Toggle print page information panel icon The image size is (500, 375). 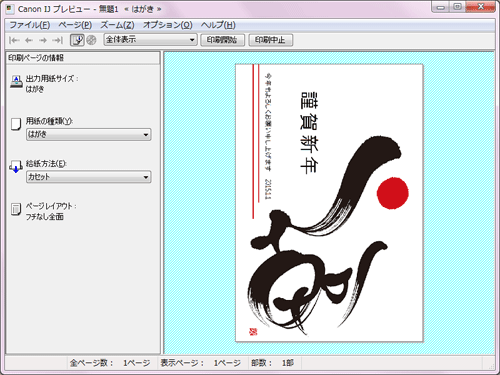77,40
